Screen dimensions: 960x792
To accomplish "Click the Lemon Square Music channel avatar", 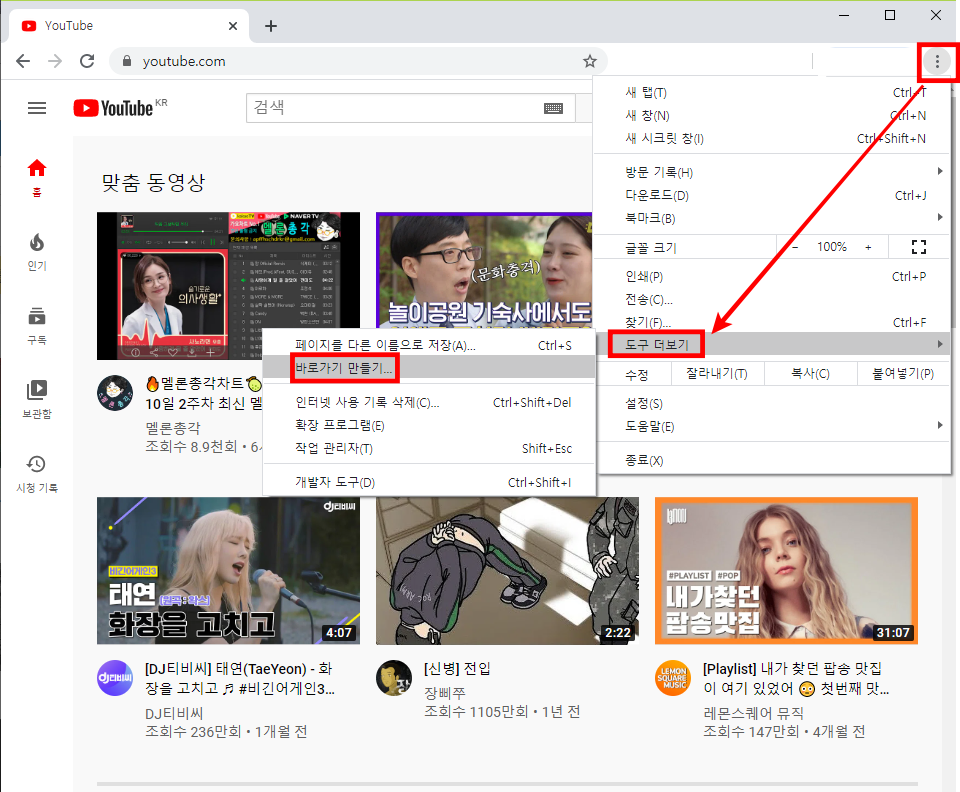I will pos(673,678).
